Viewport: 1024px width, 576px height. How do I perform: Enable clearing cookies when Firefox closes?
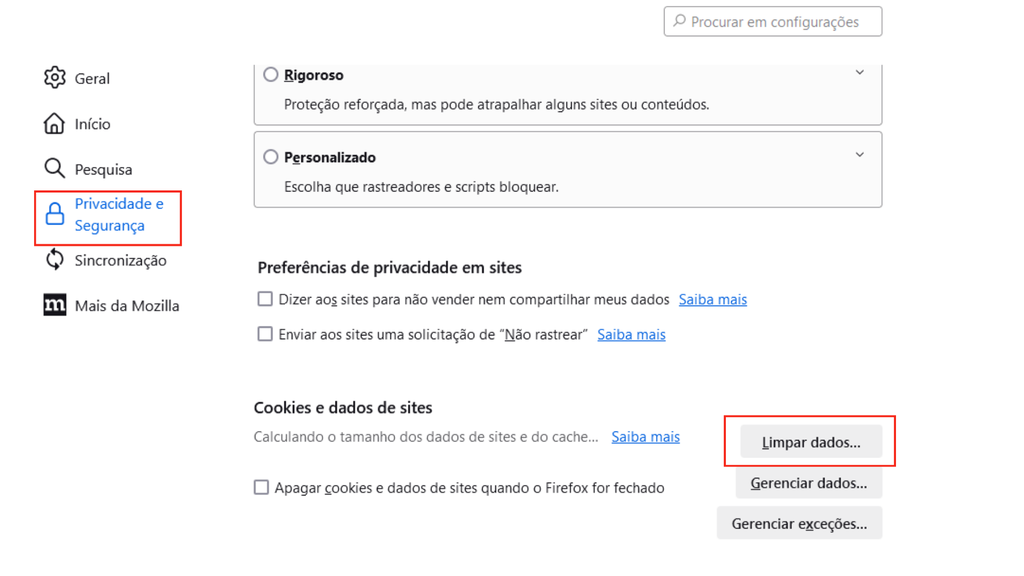[x=261, y=487]
